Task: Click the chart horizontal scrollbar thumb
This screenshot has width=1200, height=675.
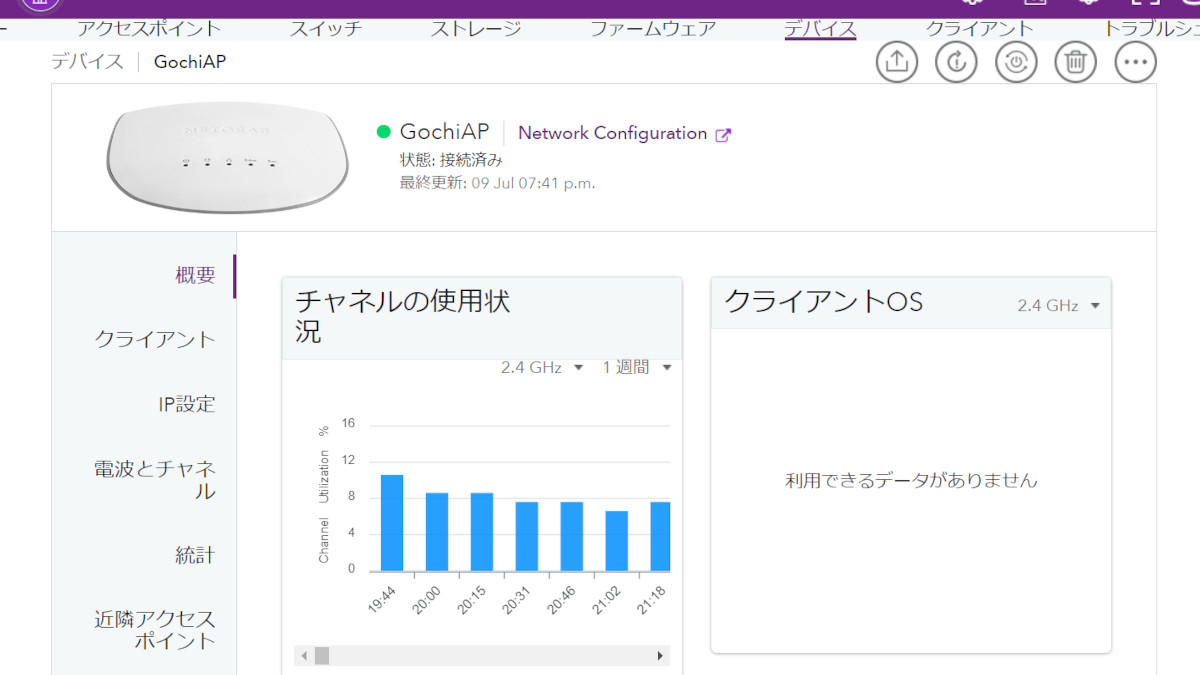Action: point(322,656)
